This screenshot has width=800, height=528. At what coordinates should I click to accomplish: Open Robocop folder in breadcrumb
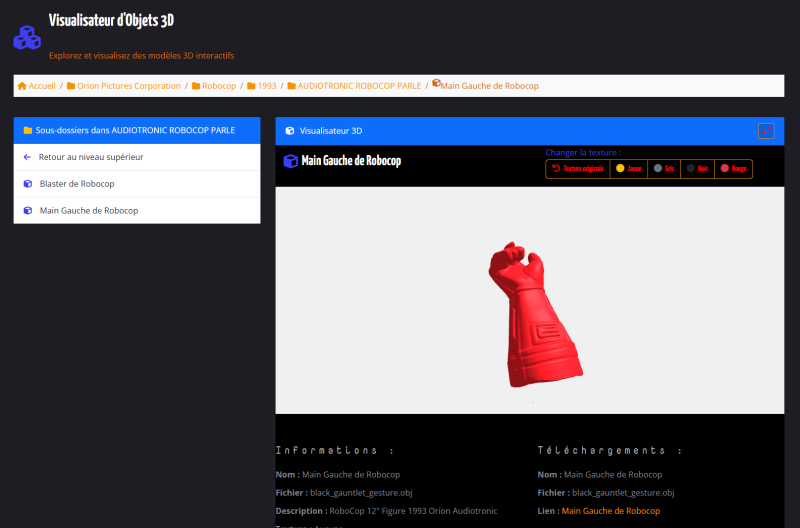(218, 86)
